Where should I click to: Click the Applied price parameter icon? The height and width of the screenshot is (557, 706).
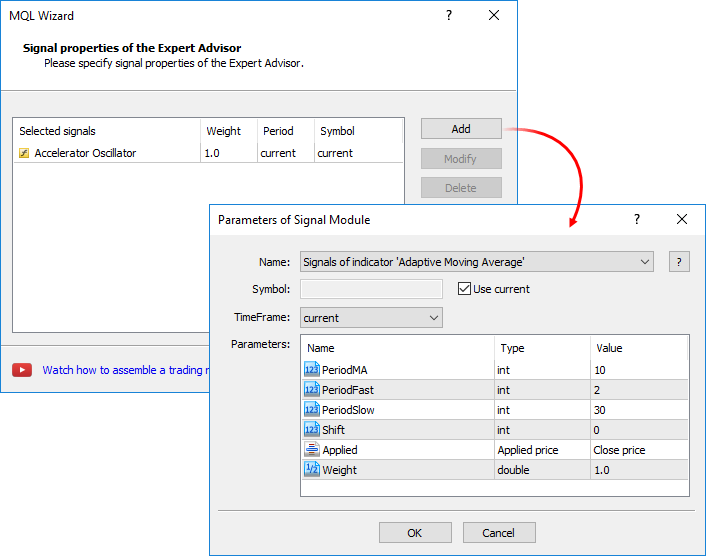coord(311,450)
